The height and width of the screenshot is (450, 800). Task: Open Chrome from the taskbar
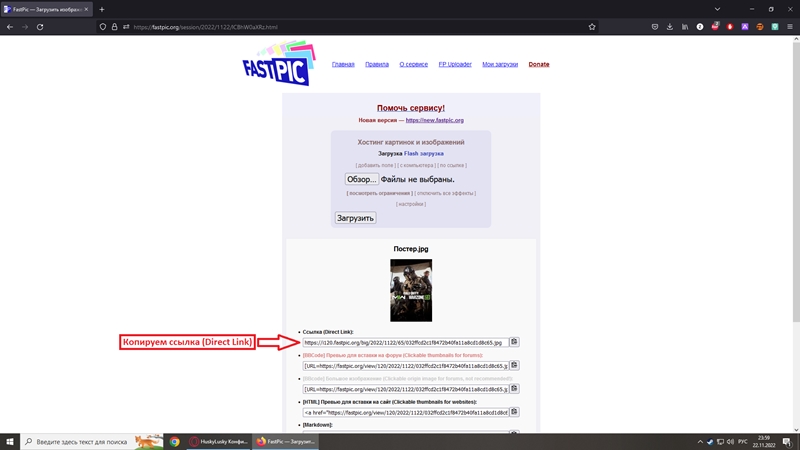point(174,441)
